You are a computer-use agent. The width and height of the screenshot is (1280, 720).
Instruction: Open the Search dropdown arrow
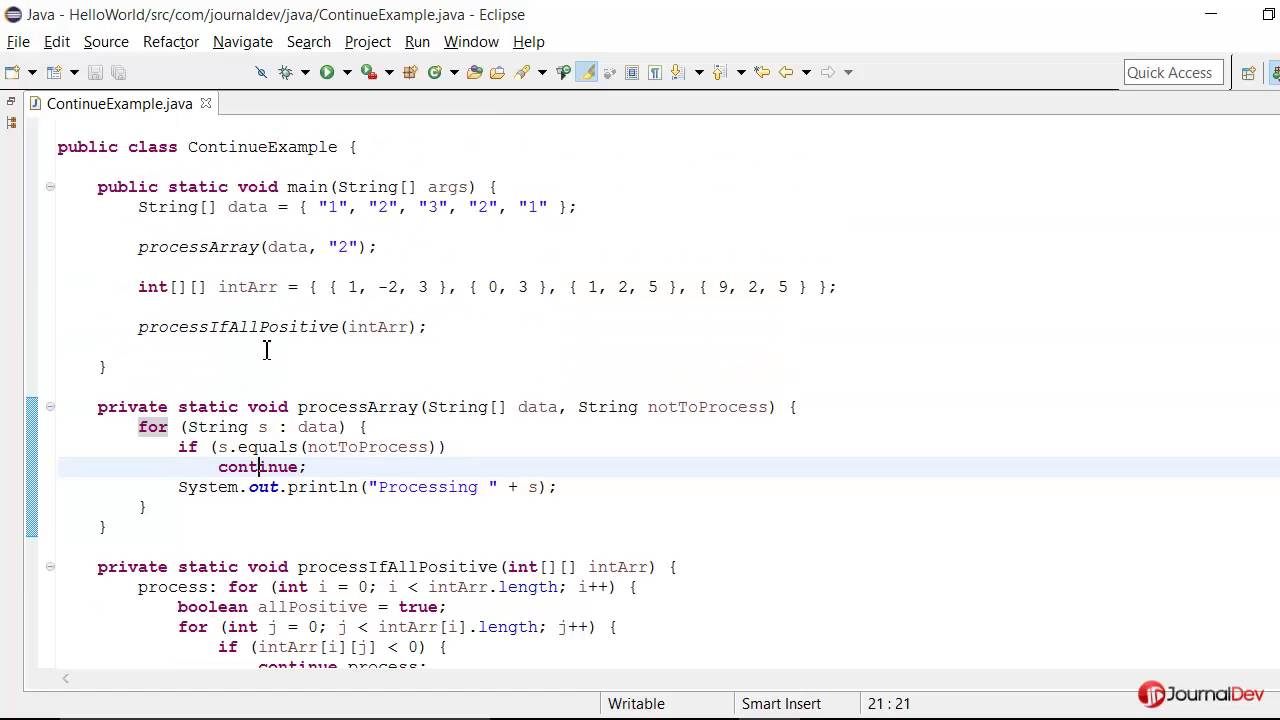click(x=542, y=72)
